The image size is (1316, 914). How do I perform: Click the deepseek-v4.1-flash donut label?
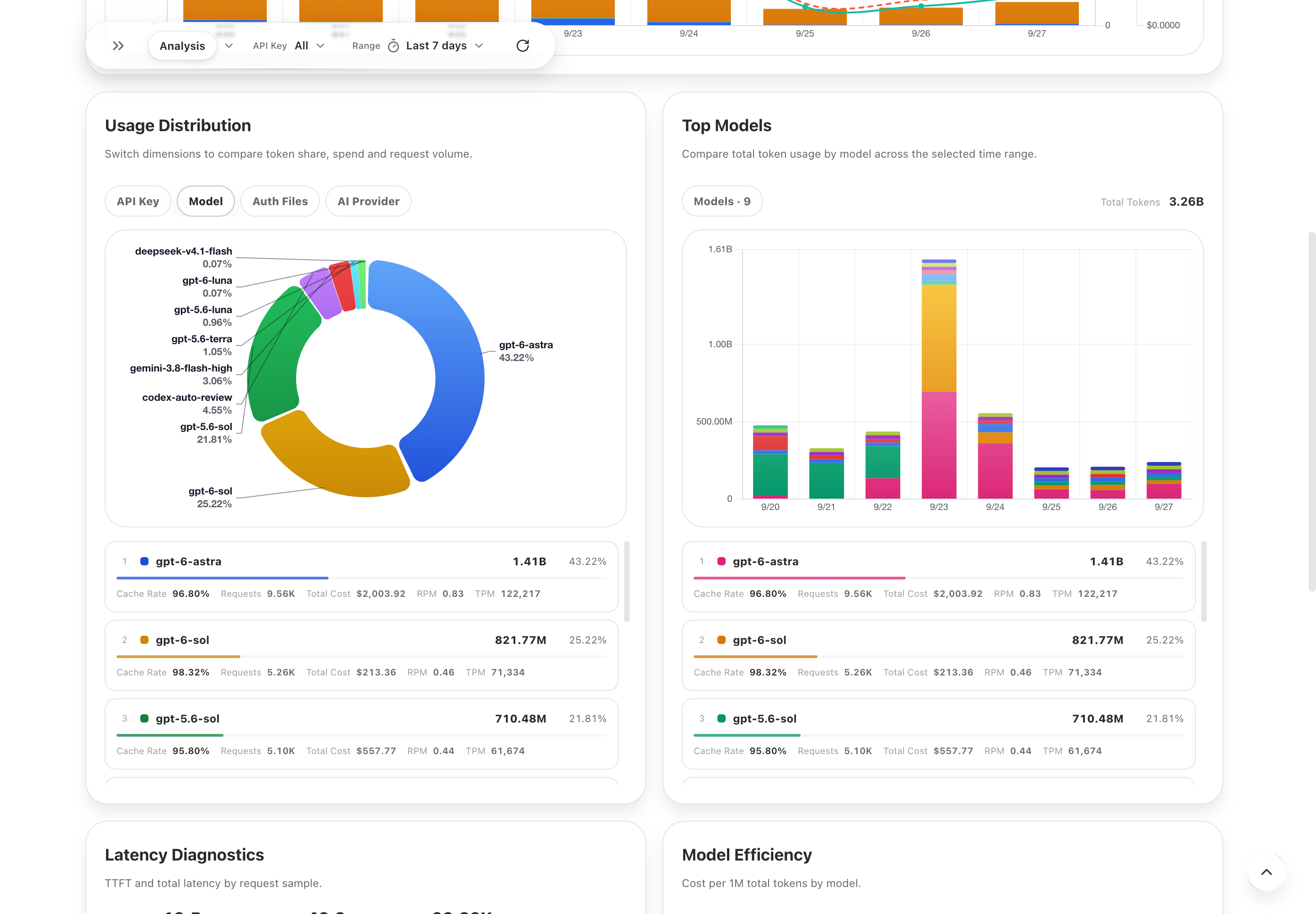(x=183, y=257)
